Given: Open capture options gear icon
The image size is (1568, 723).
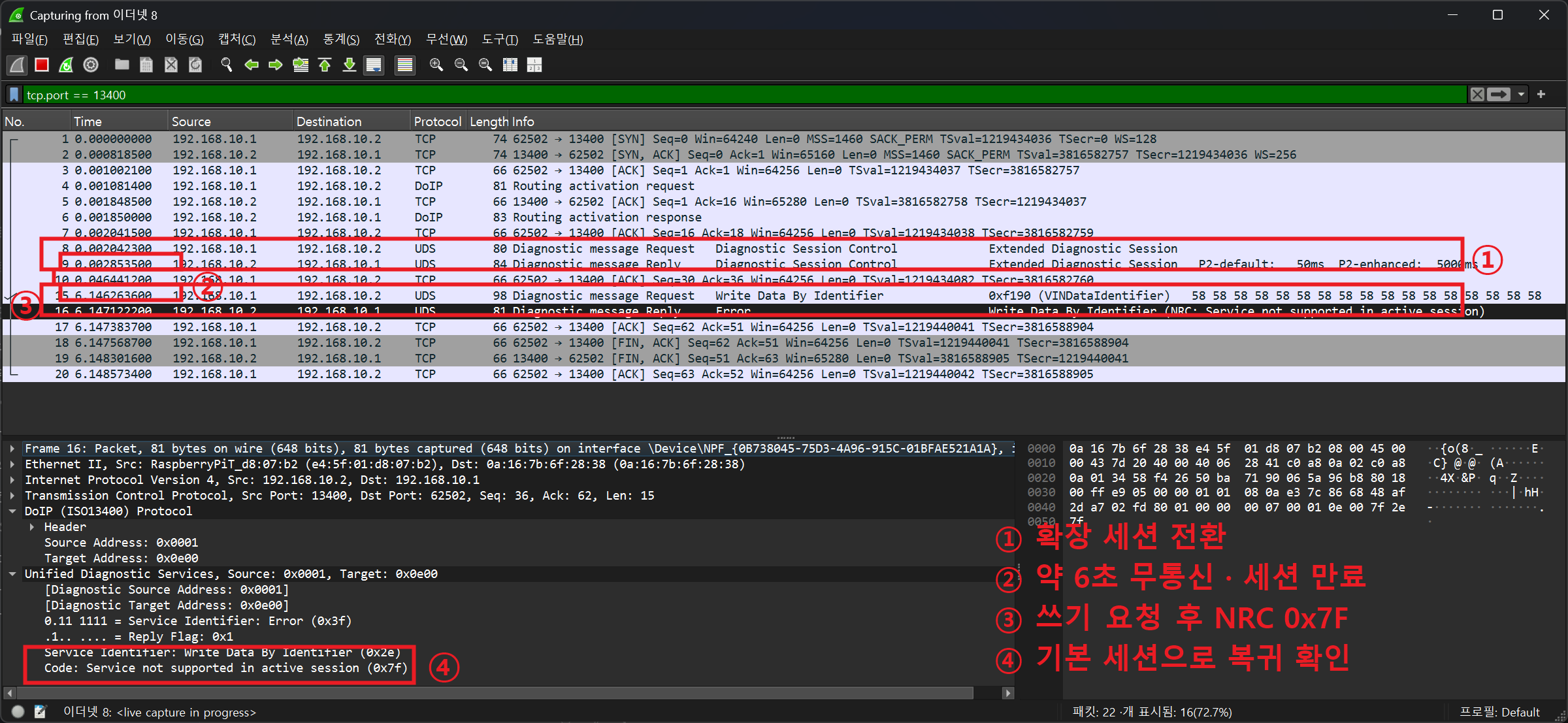Looking at the screenshot, I should click(91, 65).
